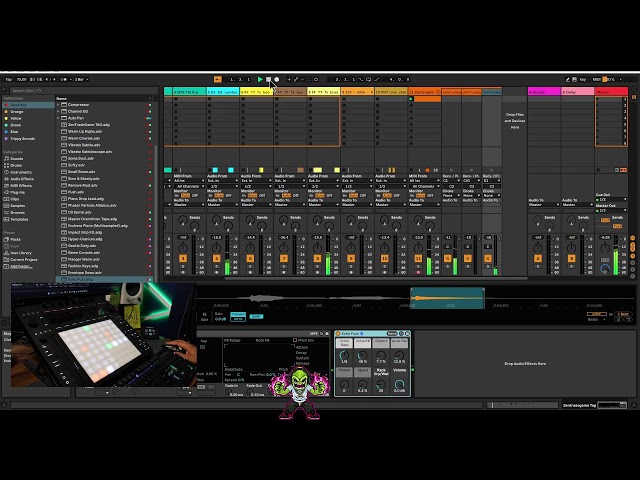Click the Tap tempo button
The image size is (640, 480).
[8, 80]
